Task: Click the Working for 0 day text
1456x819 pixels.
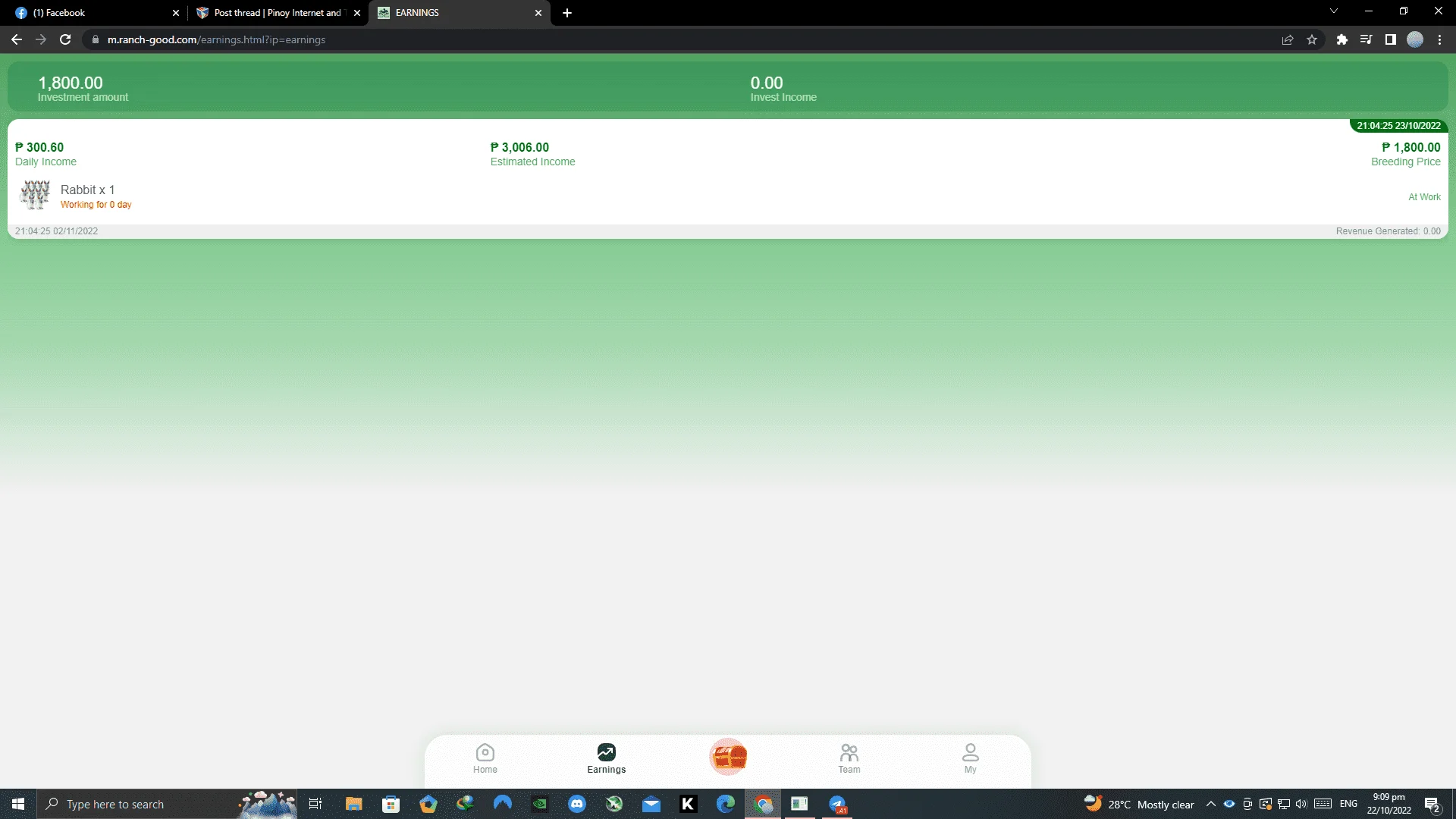Action: pos(96,205)
